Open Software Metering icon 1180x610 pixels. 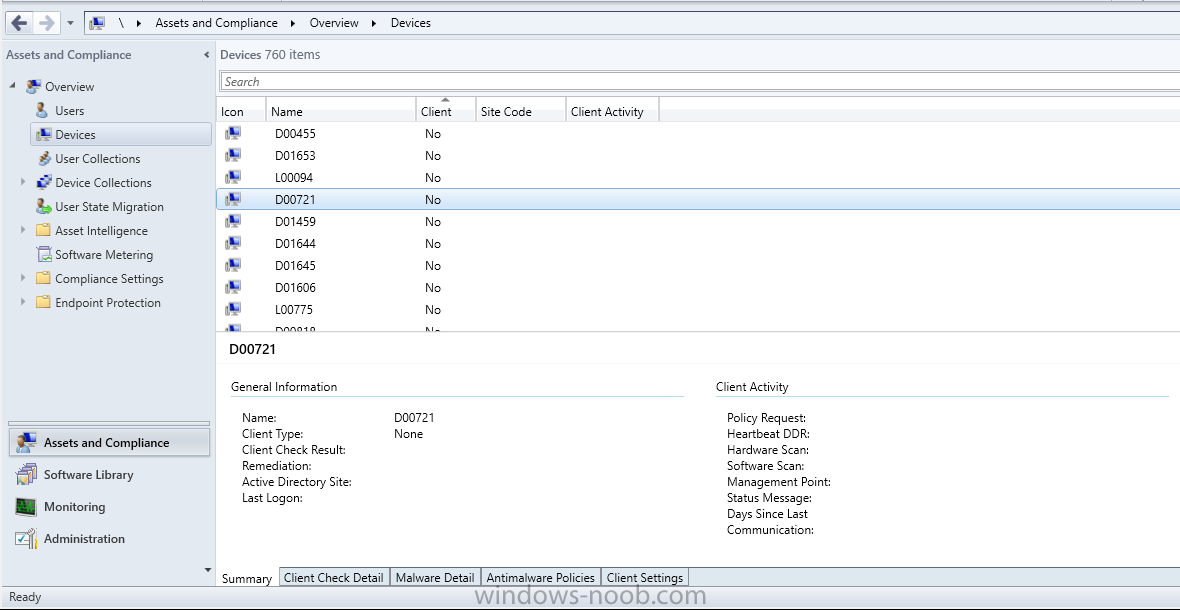[44, 255]
